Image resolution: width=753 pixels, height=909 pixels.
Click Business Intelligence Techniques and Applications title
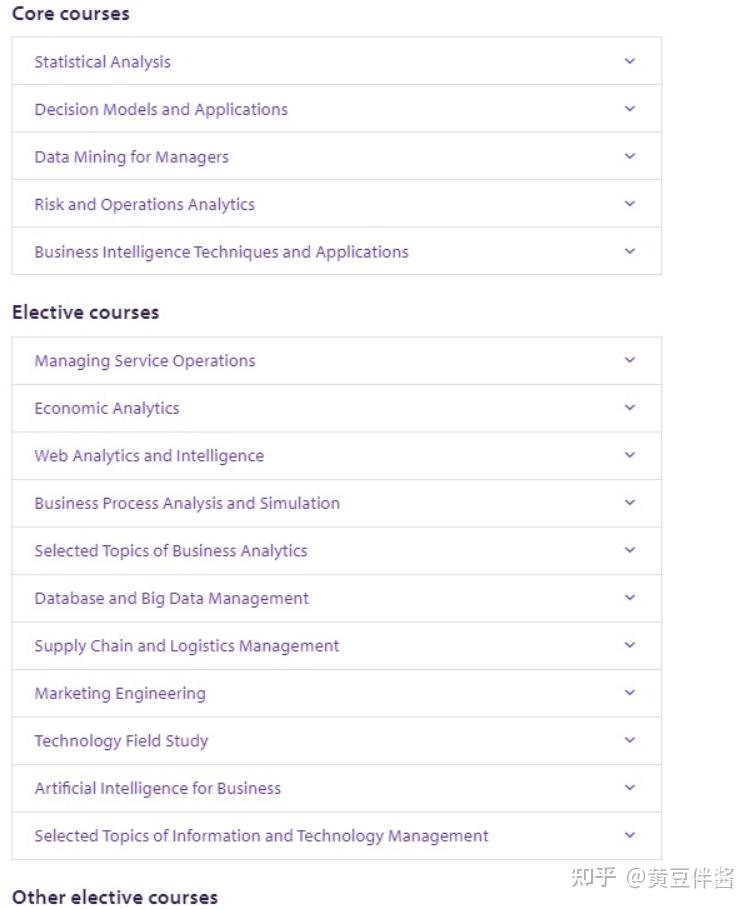[x=221, y=252]
